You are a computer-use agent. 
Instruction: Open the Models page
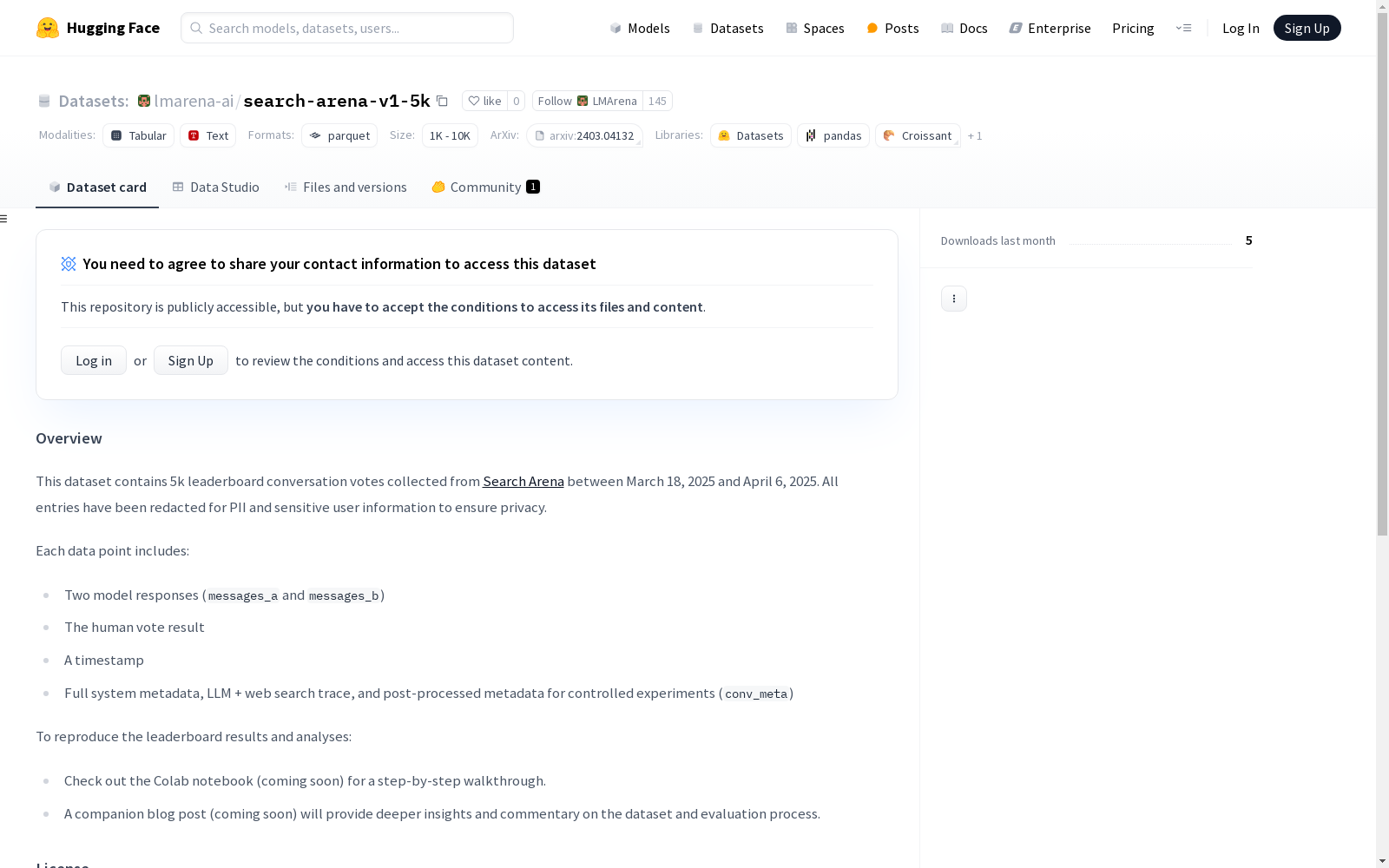click(640, 28)
